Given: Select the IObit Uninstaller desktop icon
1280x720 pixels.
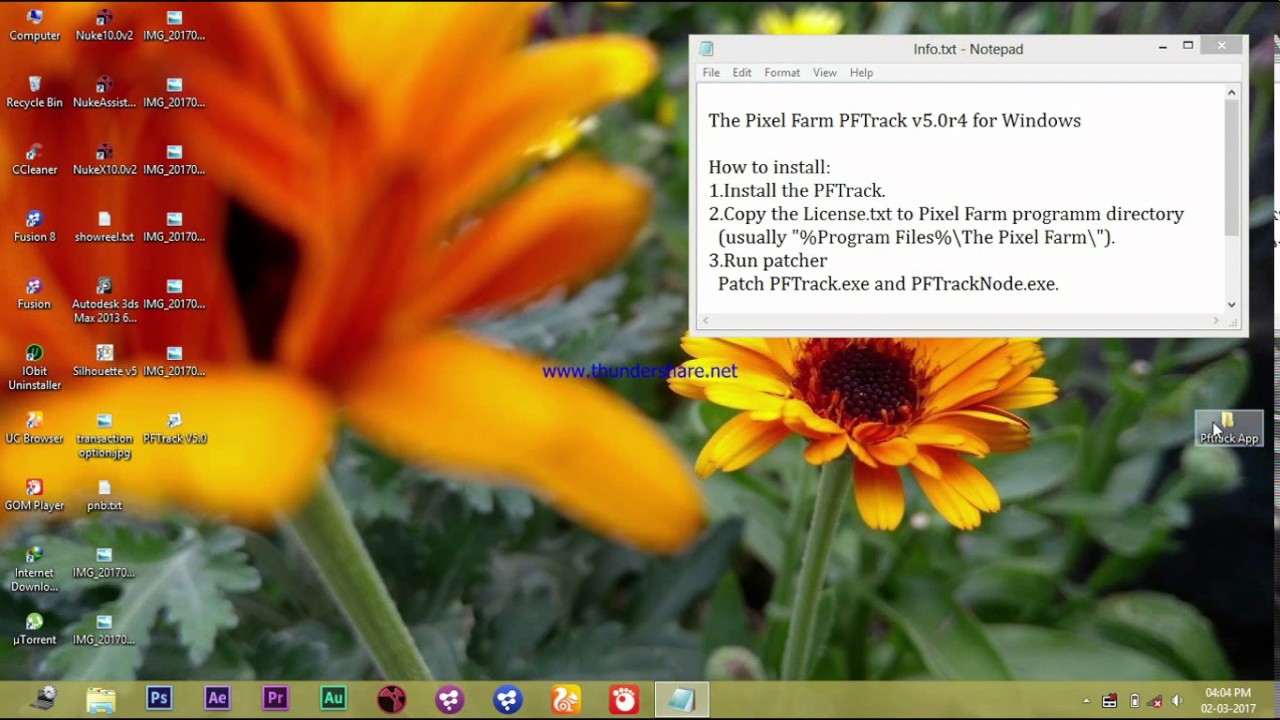Looking at the screenshot, I should (34, 367).
